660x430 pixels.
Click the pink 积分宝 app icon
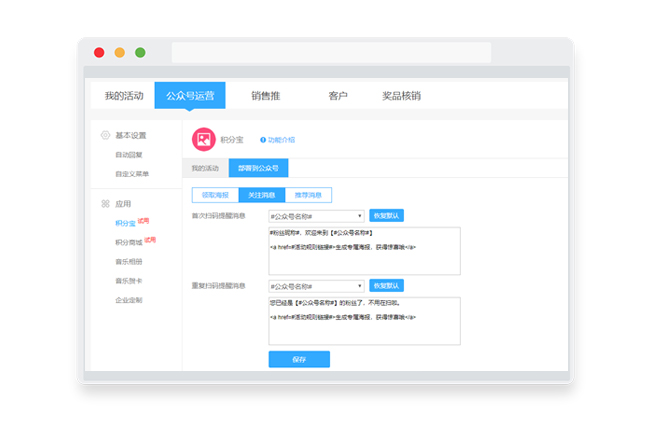coord(204,139)
